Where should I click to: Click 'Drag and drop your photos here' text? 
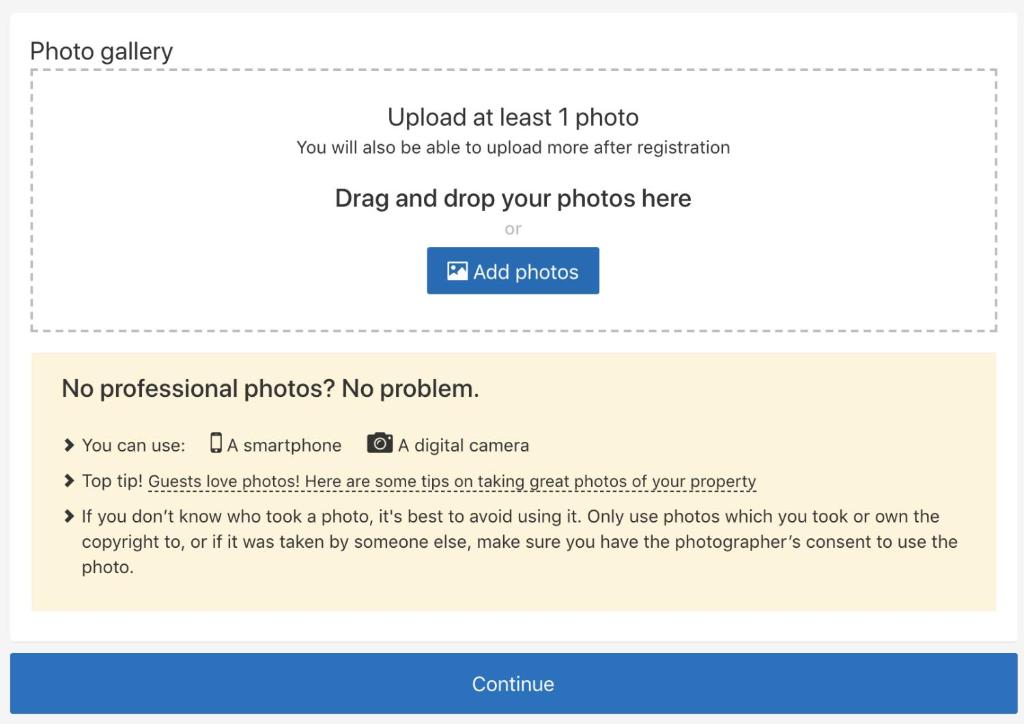[513, 198]
